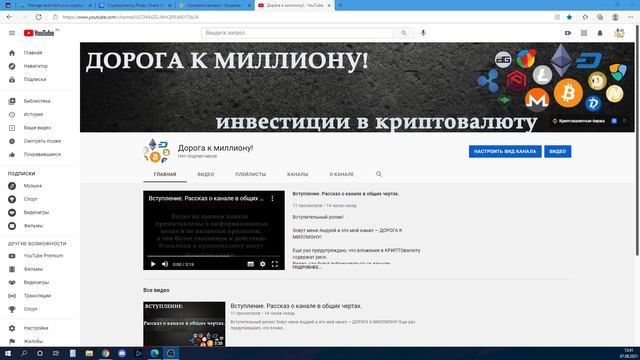Open Microsoft Edge from the taskbar
Viewport: 640px width, 360px height.
pyautogui.click(x=155, y=353)
